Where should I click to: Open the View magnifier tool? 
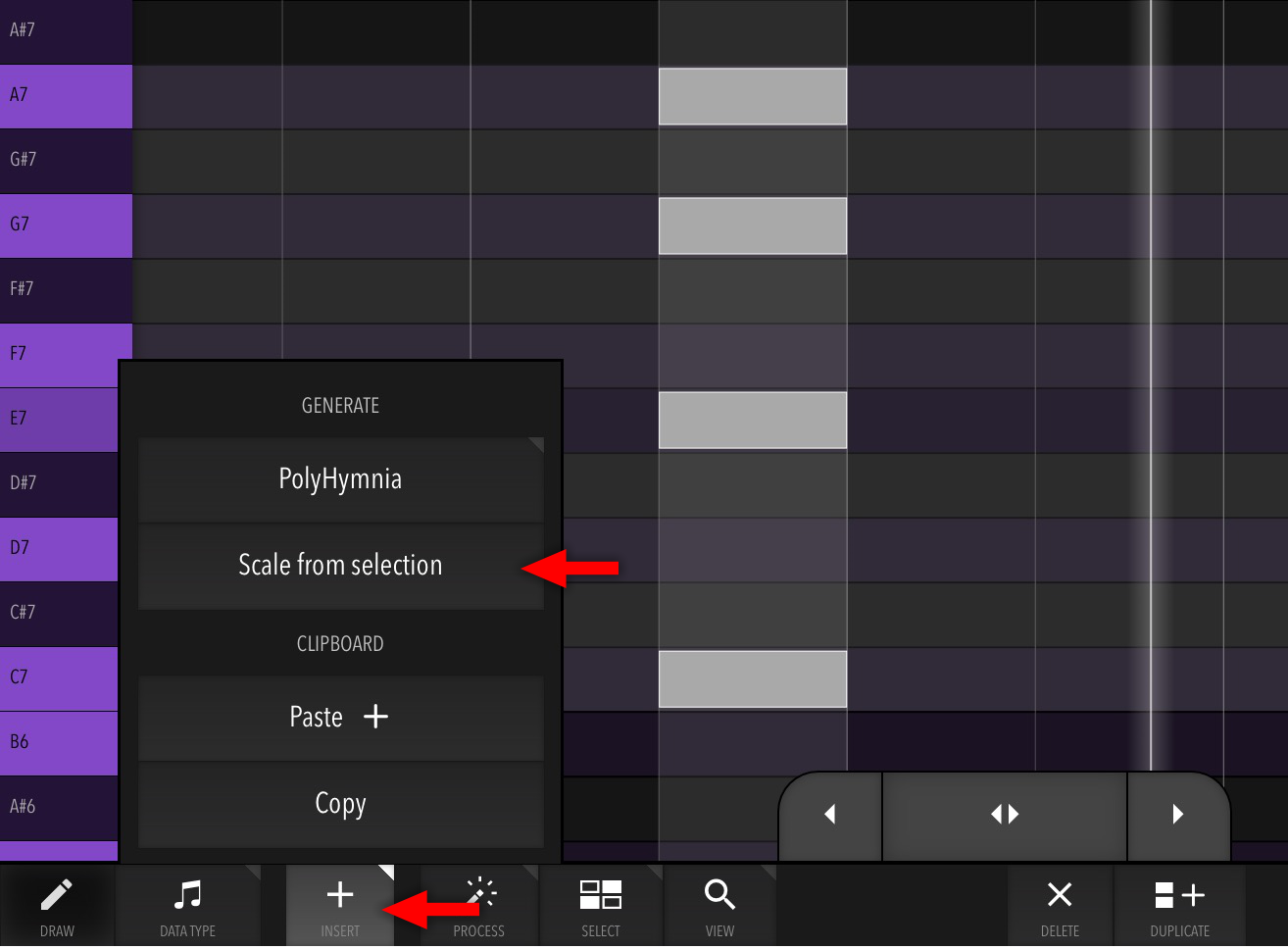719,906
